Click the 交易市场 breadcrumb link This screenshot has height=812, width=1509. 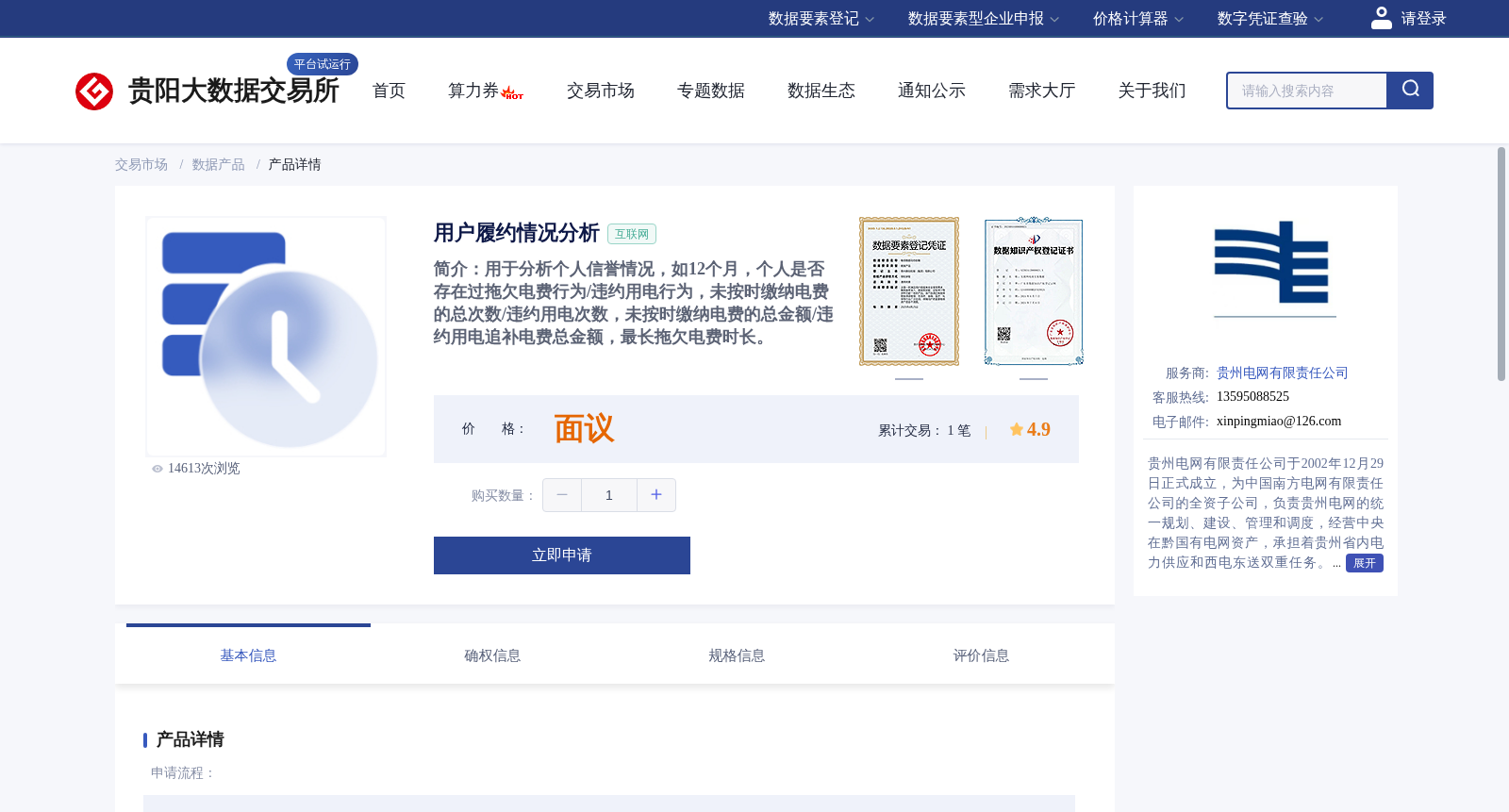click(x=141, y=165)
